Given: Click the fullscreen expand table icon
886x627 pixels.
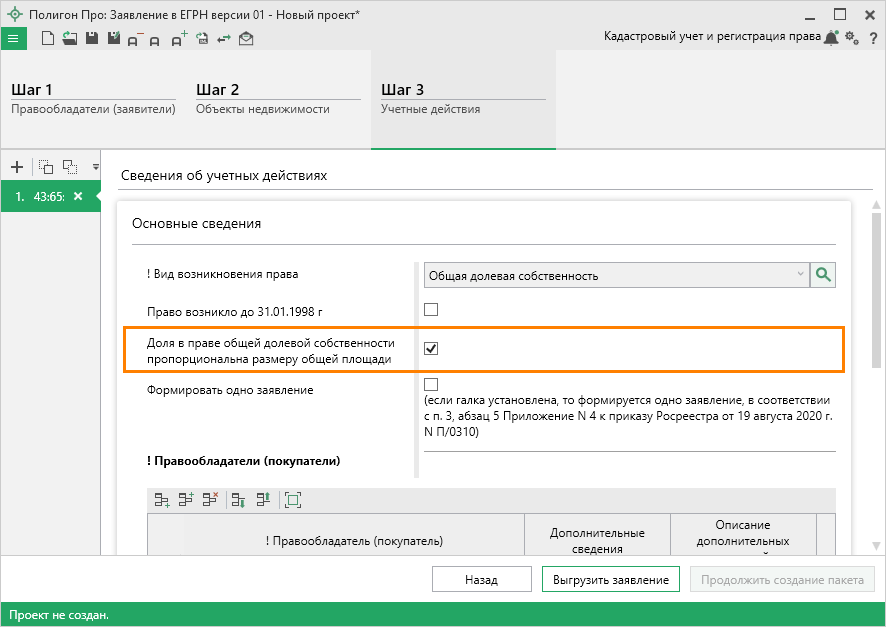Looking at the screenshot, I should click(292, 500).
